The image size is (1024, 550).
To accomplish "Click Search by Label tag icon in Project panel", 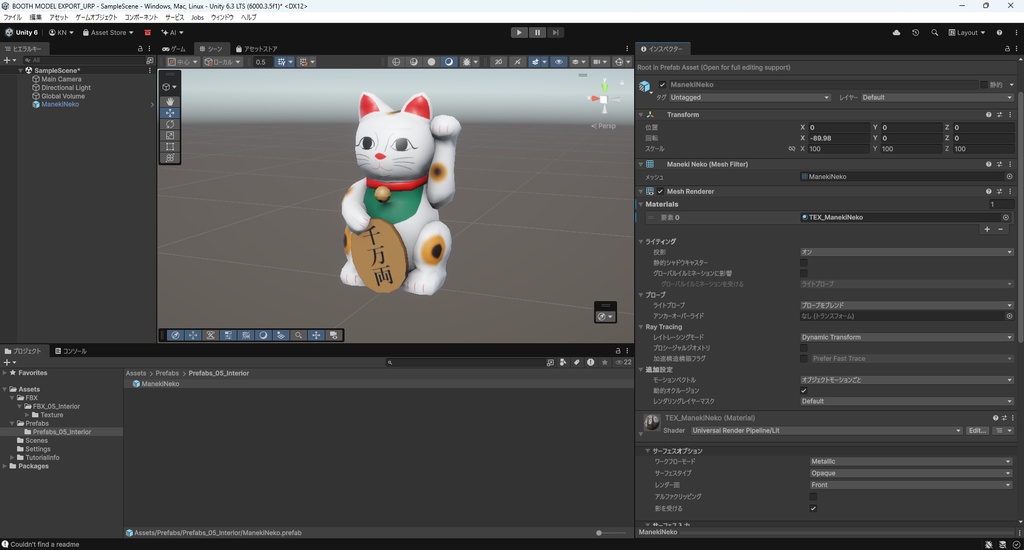I will coord(577,362).
